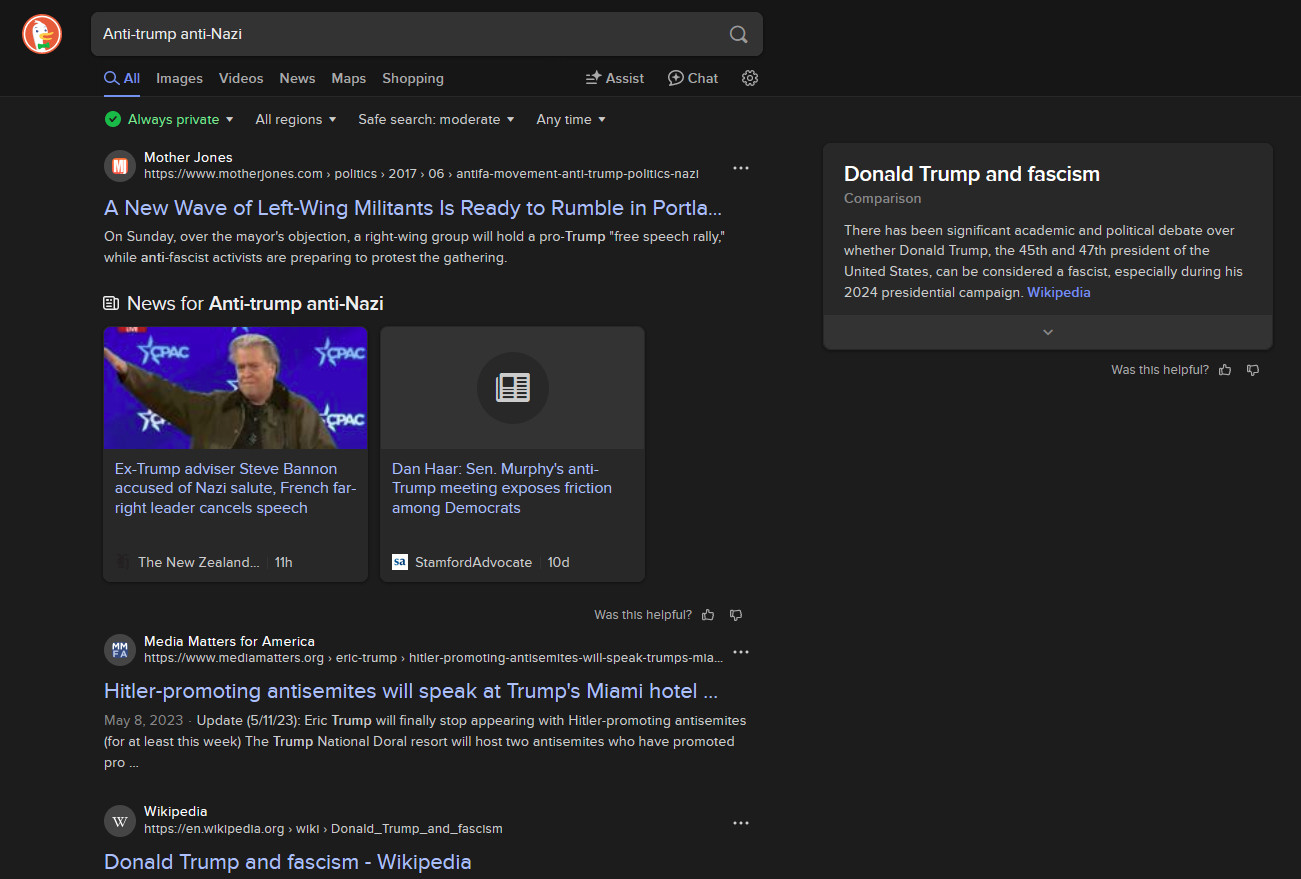Click the Media Matters for America site name
The image size is (1301, 879).
229,641
